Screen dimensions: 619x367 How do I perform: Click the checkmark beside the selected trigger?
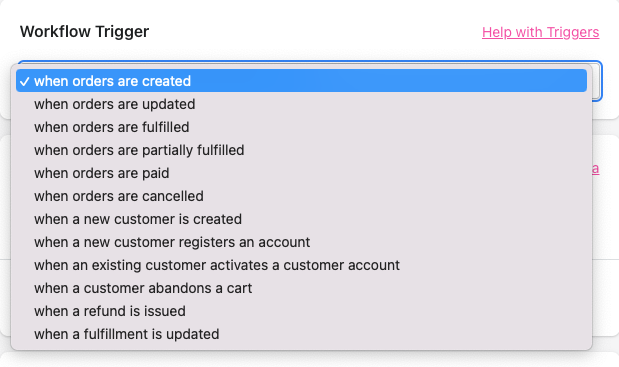(x=24, y=81)
